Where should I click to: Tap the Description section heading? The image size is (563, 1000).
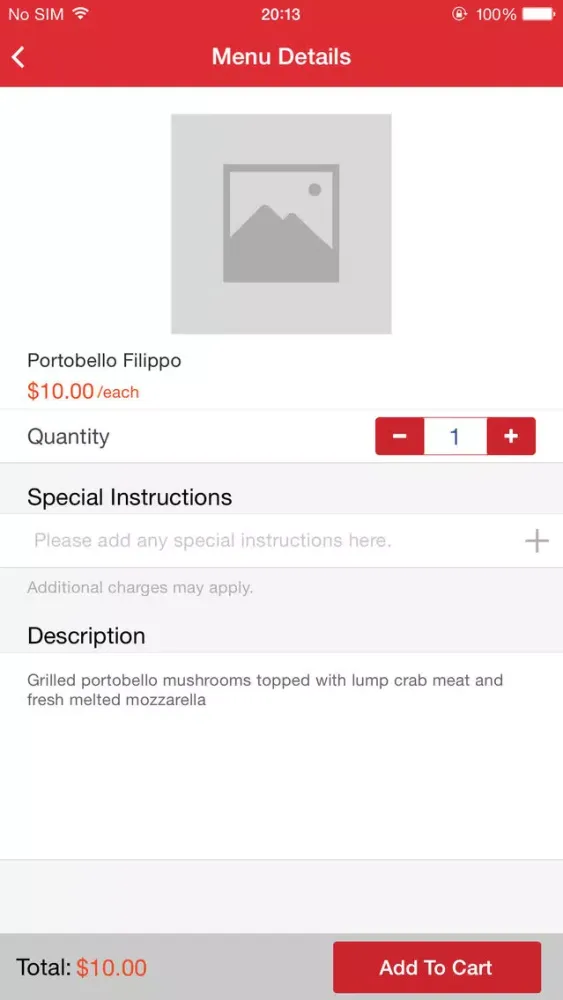pyautogui.click(x=86, y=636)
